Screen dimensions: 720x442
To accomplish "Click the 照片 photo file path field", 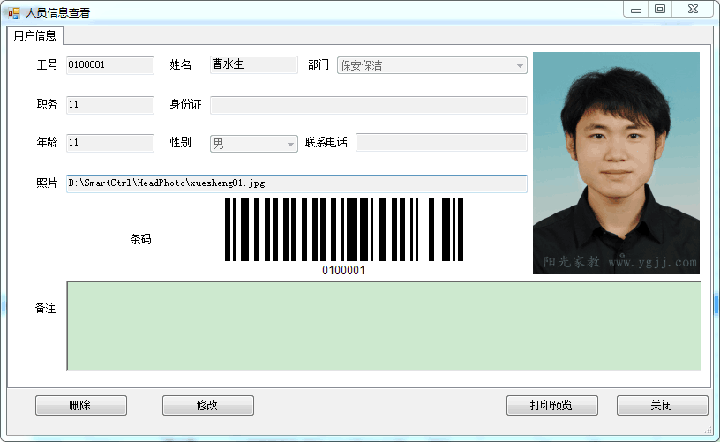I will click(x=296, y=183).
